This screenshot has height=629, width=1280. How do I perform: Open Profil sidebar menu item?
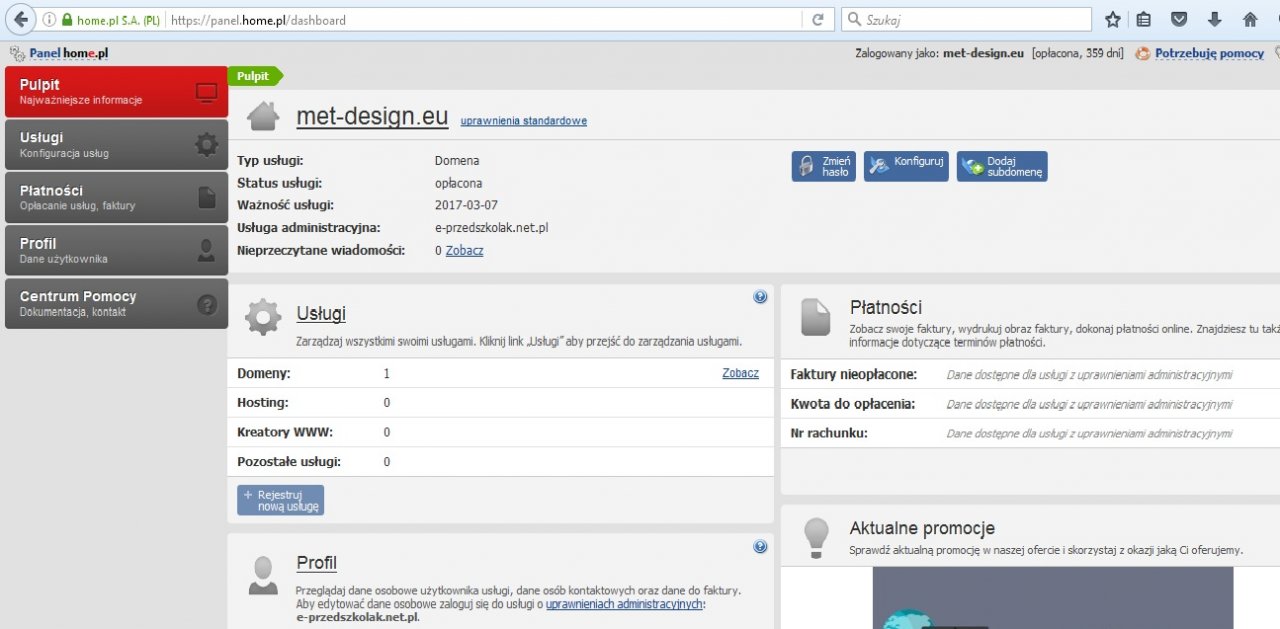coord(116,251)
